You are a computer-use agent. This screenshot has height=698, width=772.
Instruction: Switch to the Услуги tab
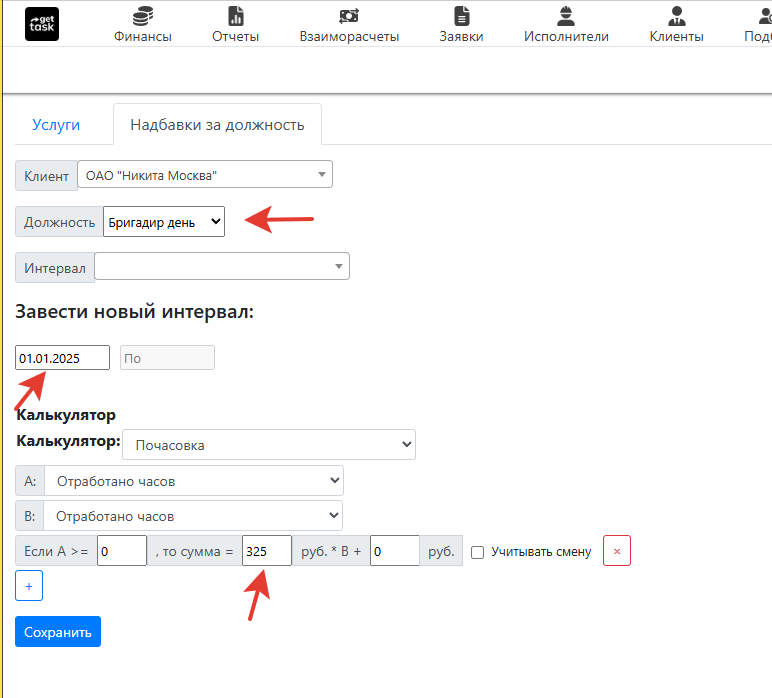56,125
